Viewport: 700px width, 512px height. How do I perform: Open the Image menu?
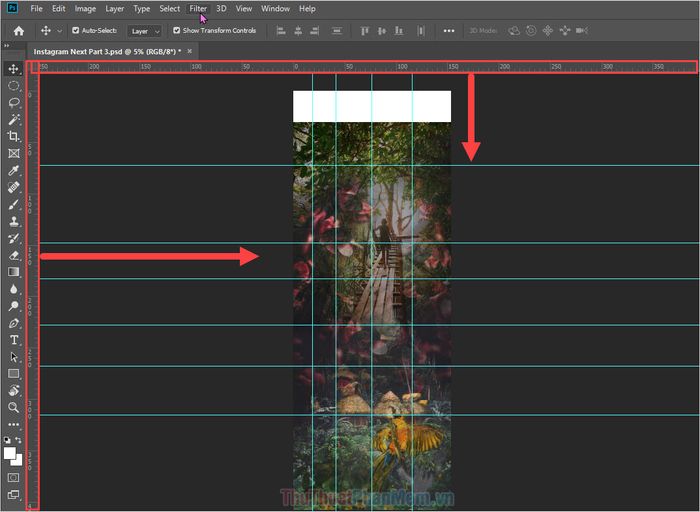[85, 8]
